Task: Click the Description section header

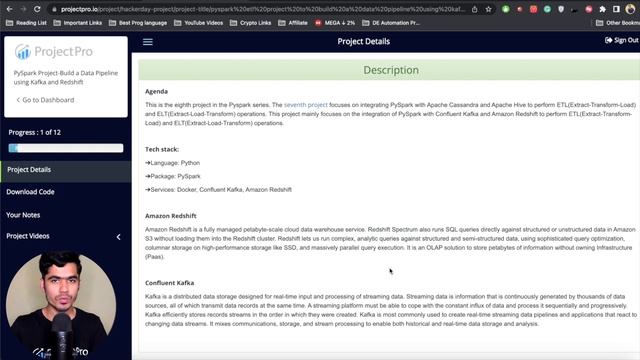Action: pos(391,70)
